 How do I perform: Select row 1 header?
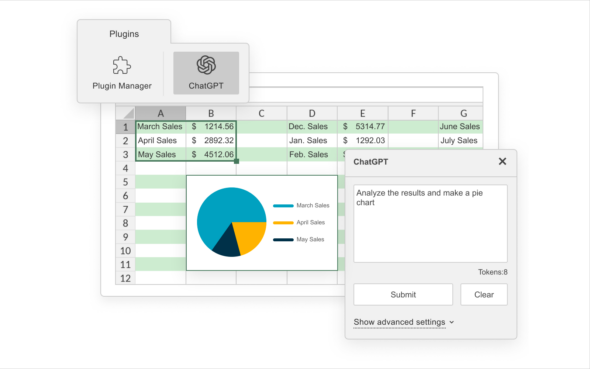[125, 127]
